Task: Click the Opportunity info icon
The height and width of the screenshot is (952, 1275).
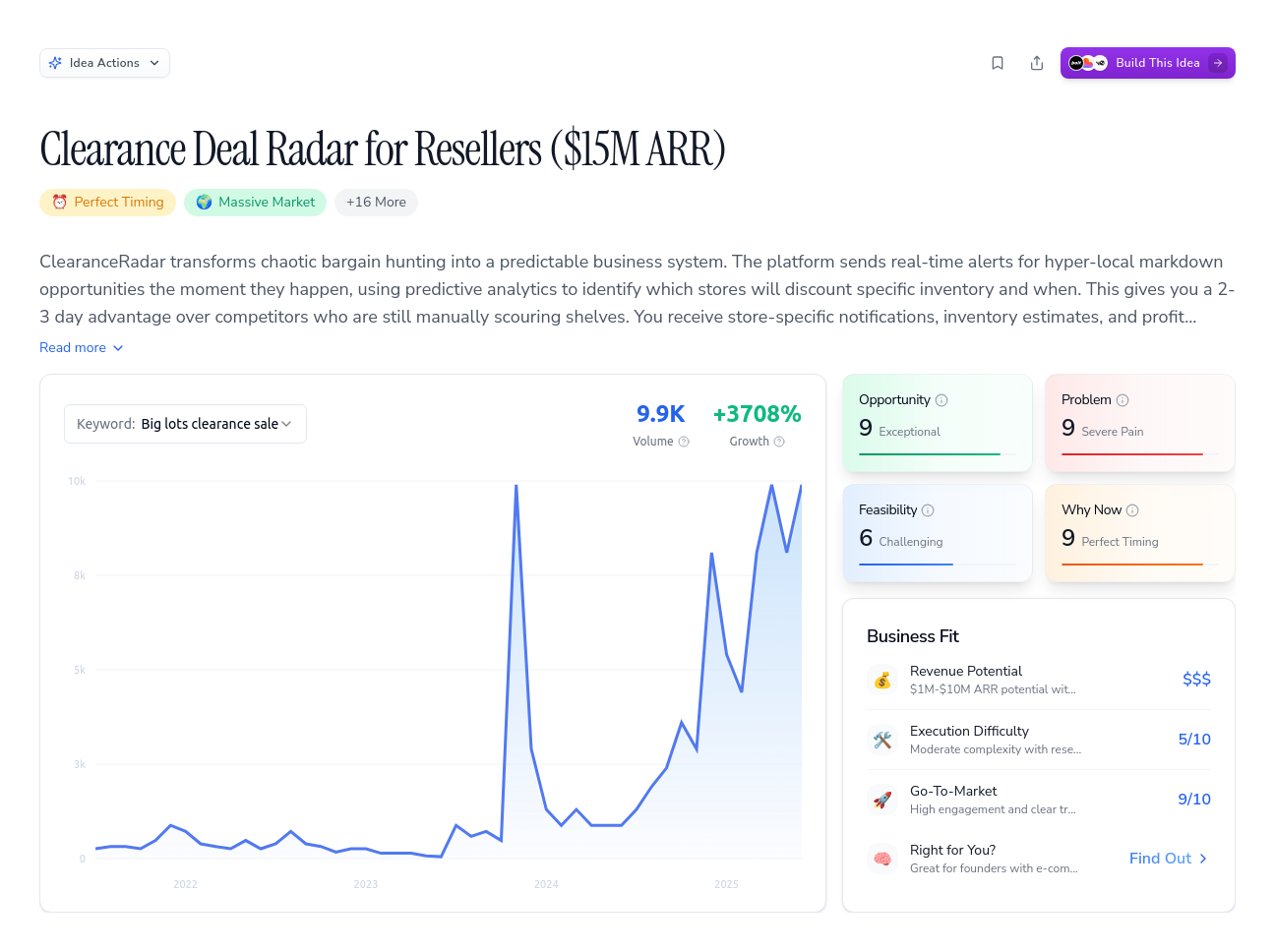Action: point(941,400)
